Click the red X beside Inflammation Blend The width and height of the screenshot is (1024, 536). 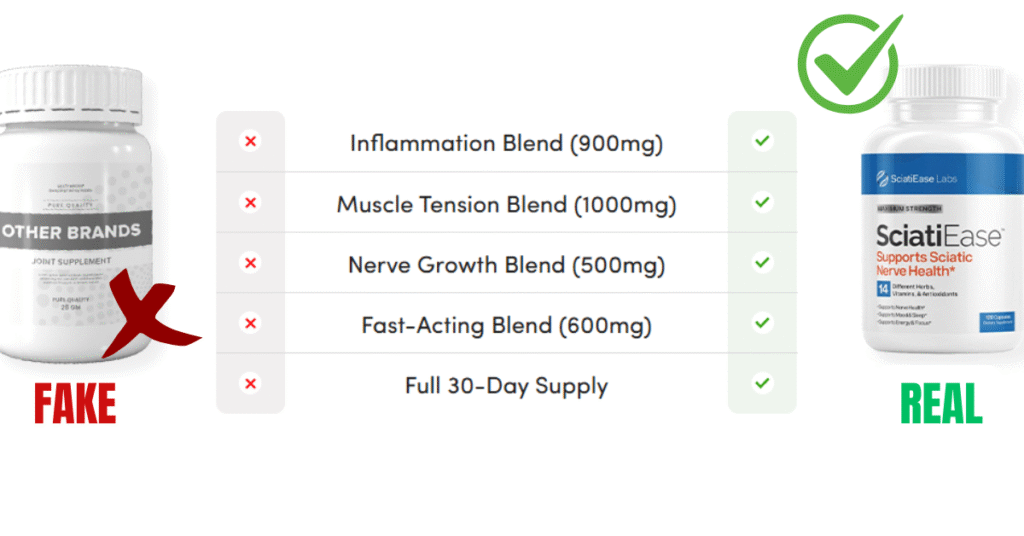[x=250, y=141]
